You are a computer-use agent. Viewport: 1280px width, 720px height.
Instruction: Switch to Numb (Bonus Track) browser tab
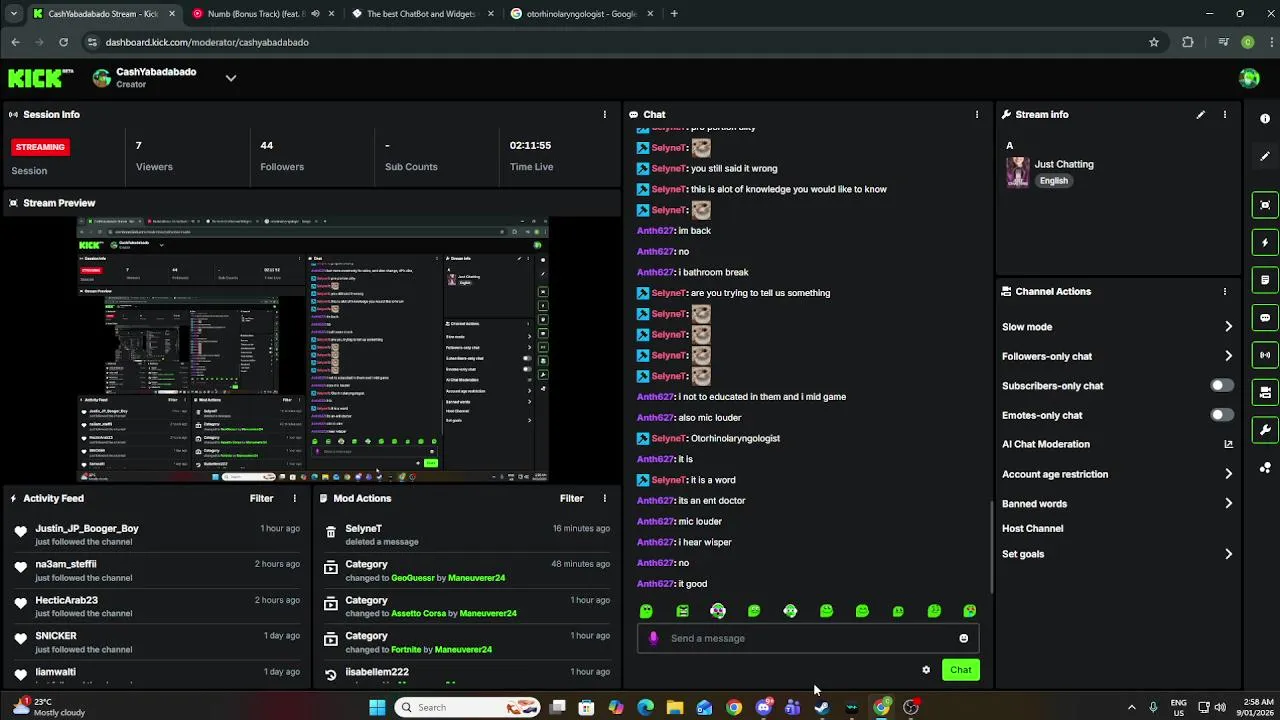pos(264,14)
